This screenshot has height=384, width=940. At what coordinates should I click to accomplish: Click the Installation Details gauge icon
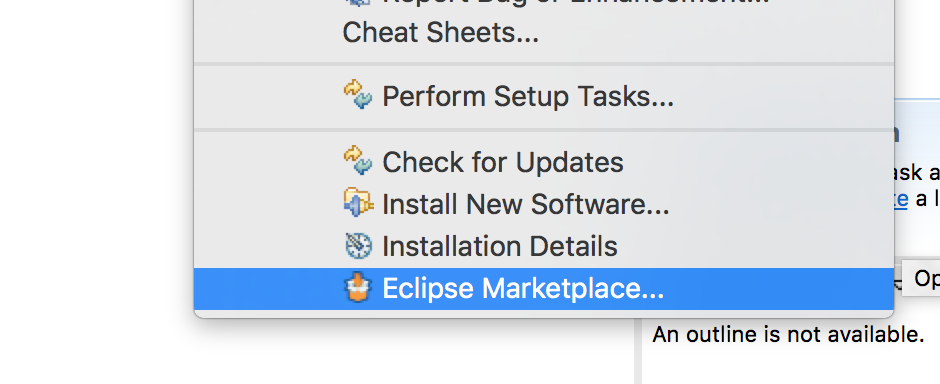[x=358, y=246]
